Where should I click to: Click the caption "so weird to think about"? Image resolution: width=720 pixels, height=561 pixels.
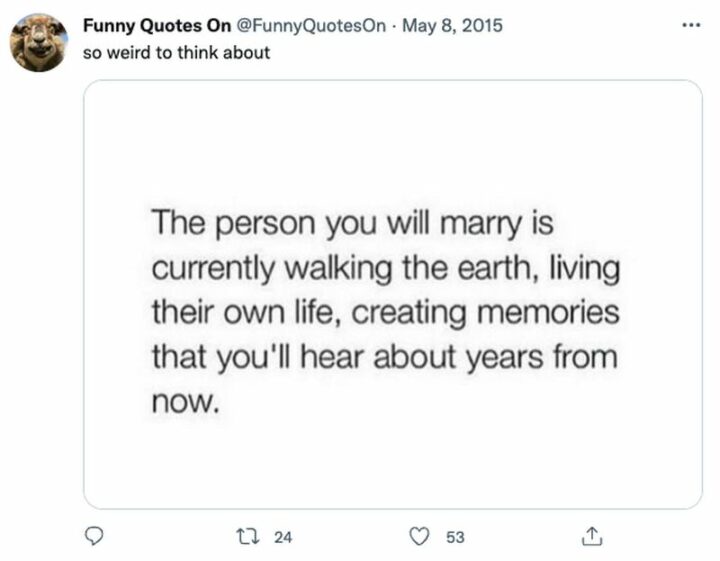pos(176,52)
